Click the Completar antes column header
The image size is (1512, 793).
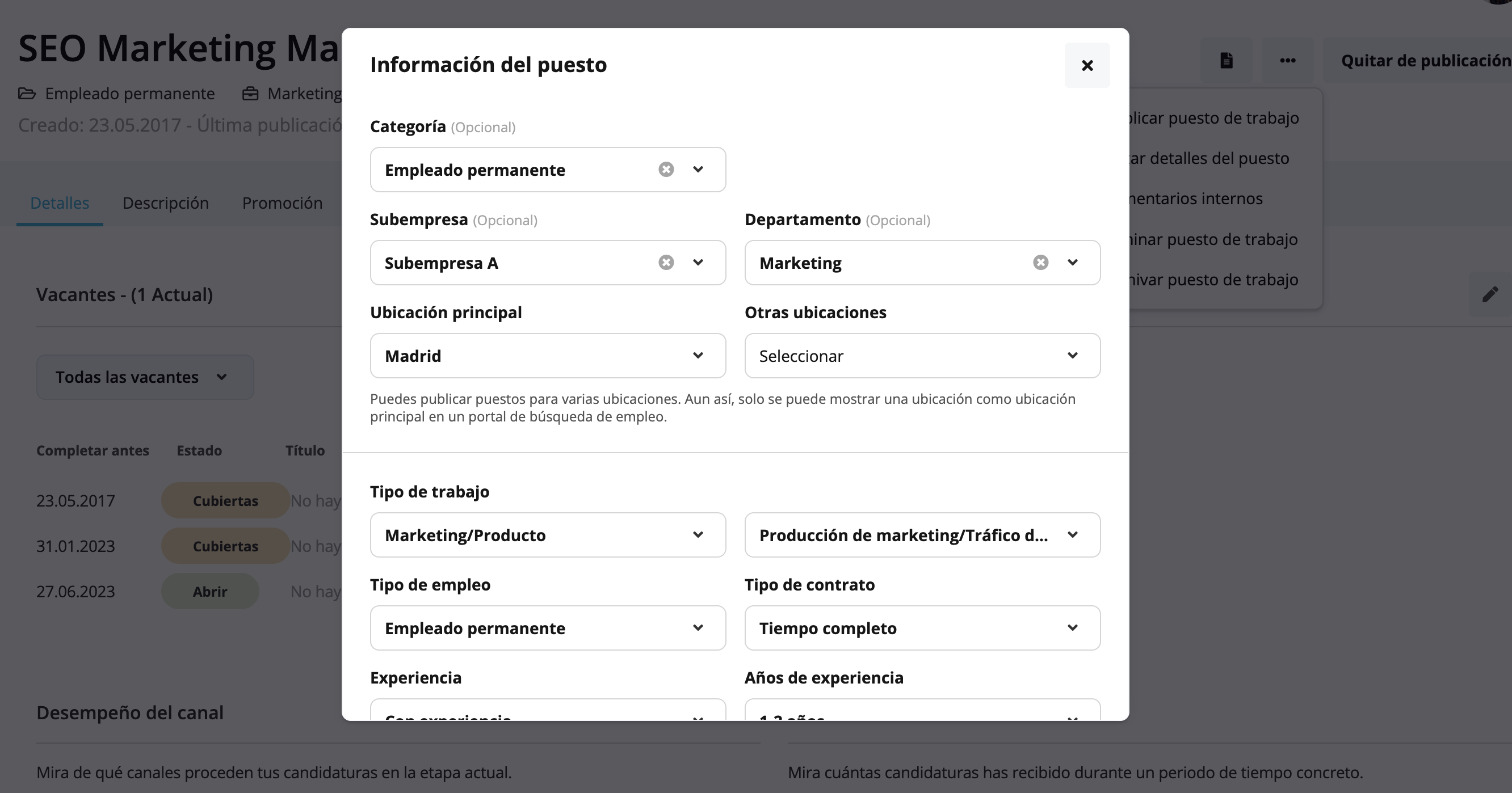[x=93, y=450]
